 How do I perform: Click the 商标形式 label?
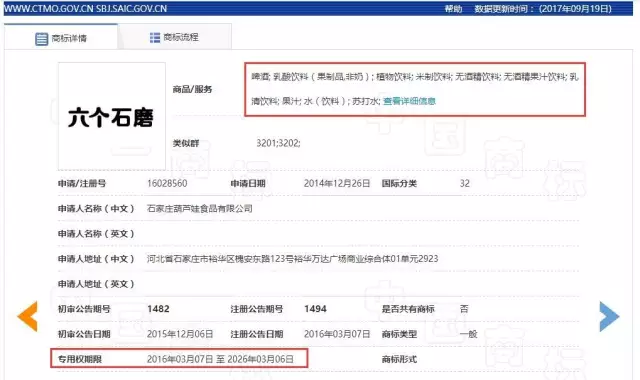pos(399,359)
